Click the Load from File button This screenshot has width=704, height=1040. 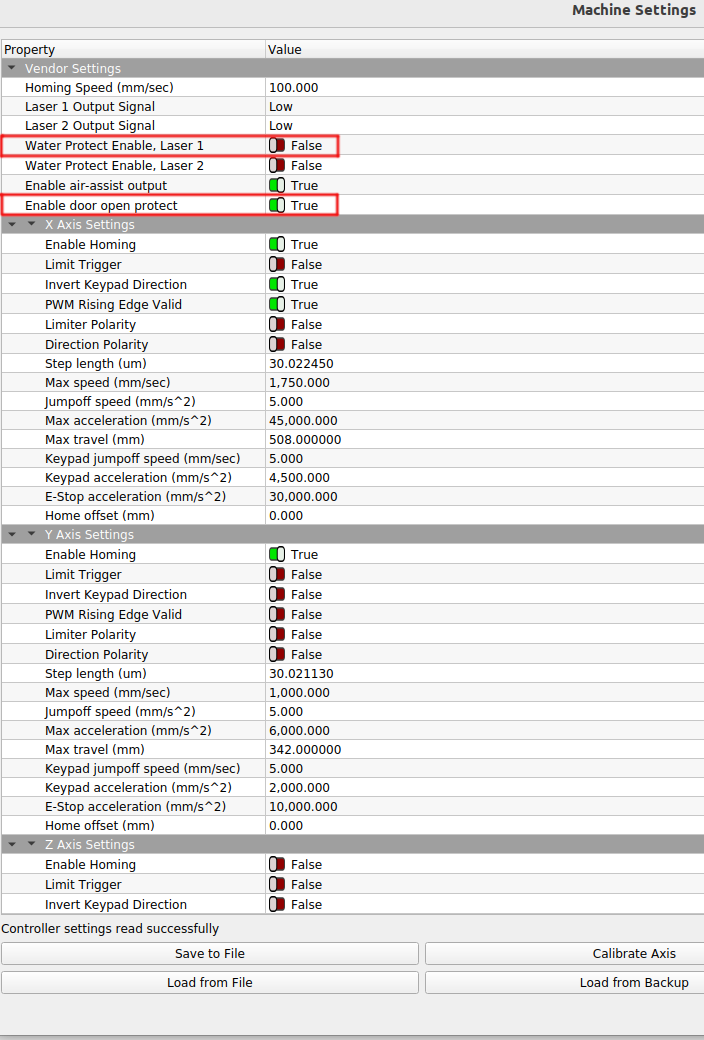pos(210,983)
